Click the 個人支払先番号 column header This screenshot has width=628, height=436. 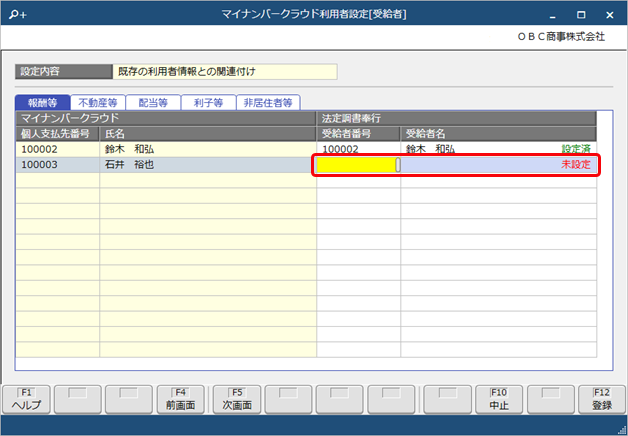pos(57,134)
